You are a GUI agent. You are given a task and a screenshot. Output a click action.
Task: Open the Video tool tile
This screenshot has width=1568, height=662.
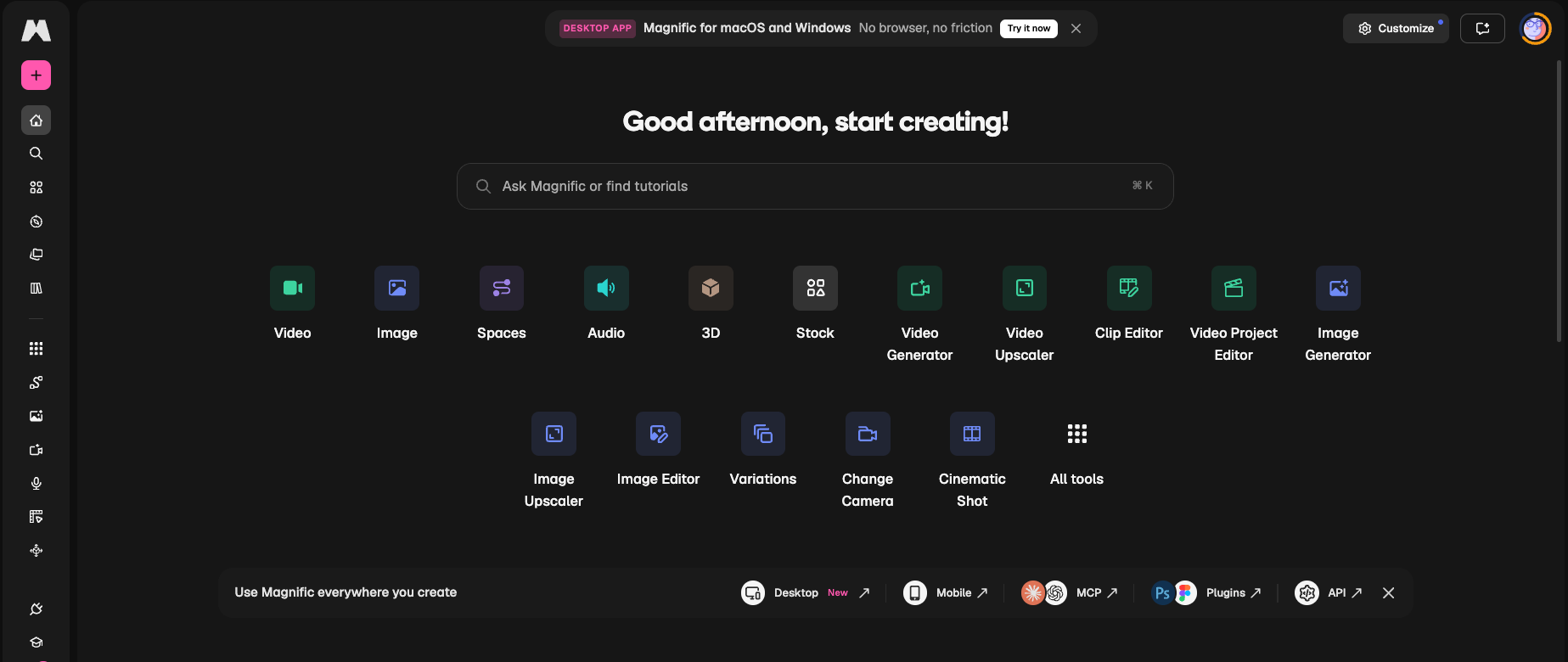[x=292, y=304]
